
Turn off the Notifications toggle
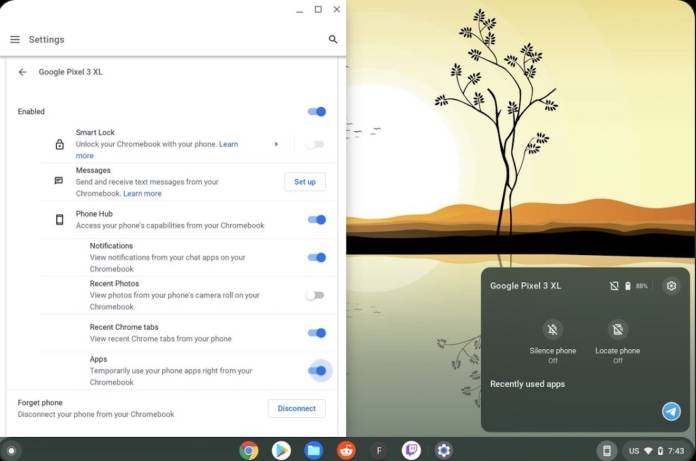click(x=317, y=257)
